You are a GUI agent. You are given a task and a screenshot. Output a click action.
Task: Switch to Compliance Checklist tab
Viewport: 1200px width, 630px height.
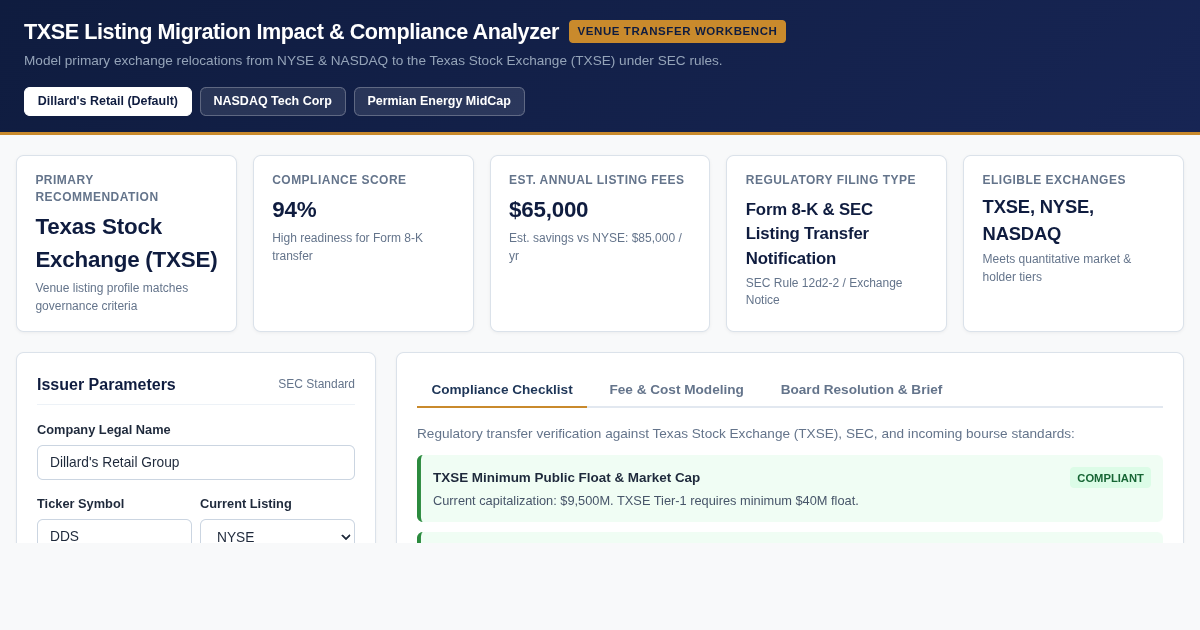(x=502, y=389)
